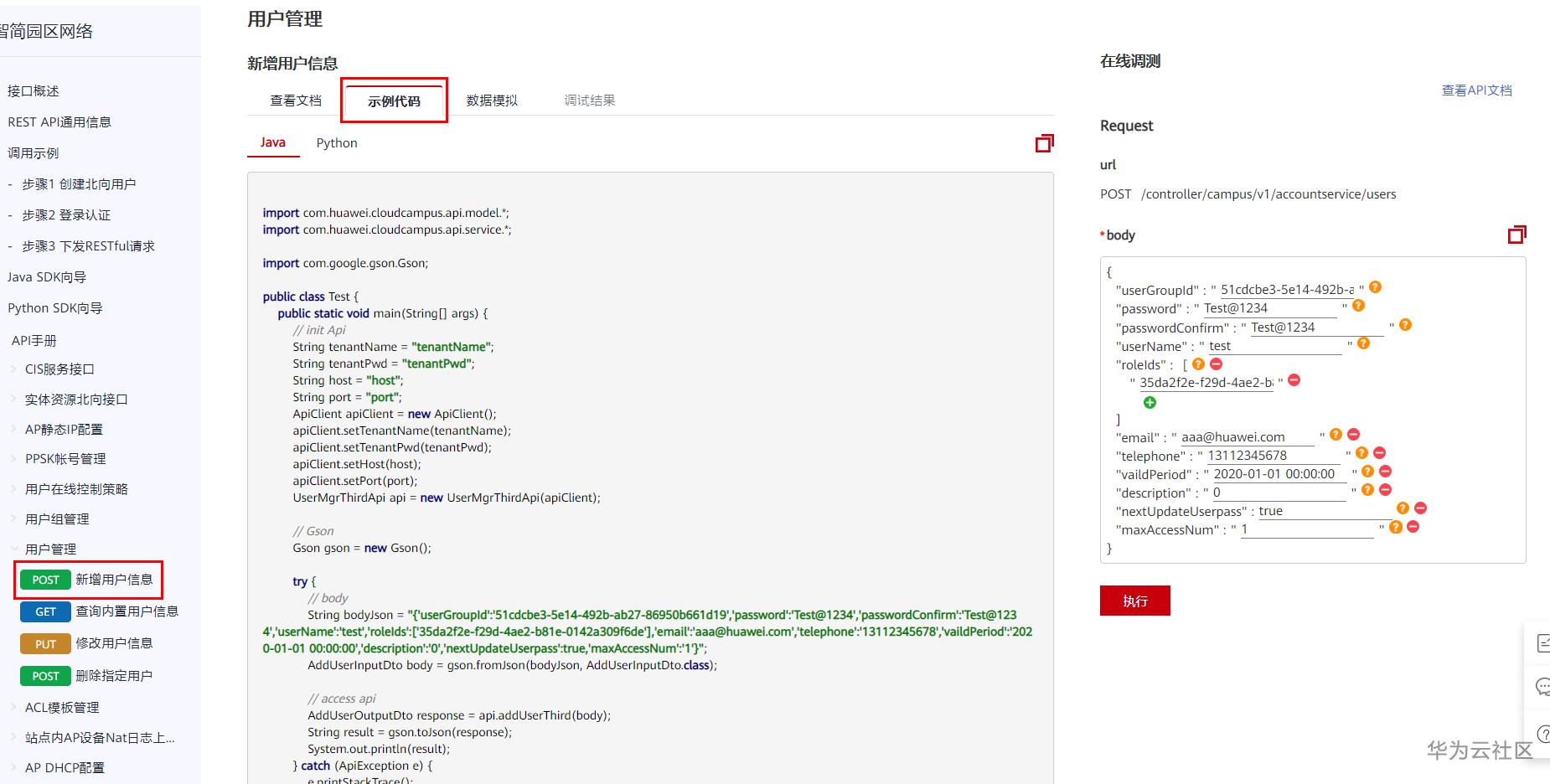The height and width of the screenshot is (784, 1550).
Task: Remove the telephone parameter
Action: [1379, 453]
